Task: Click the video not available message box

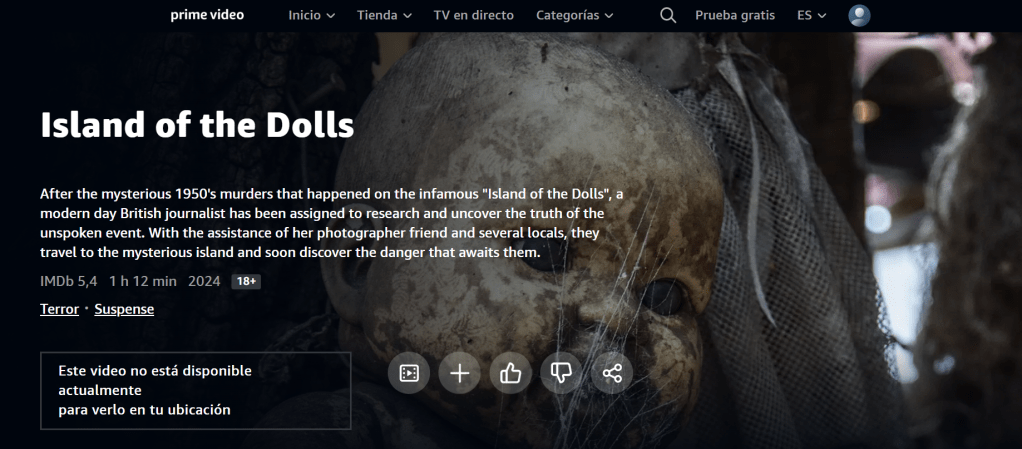Action: pyautogui.click(x=195, y=390)
